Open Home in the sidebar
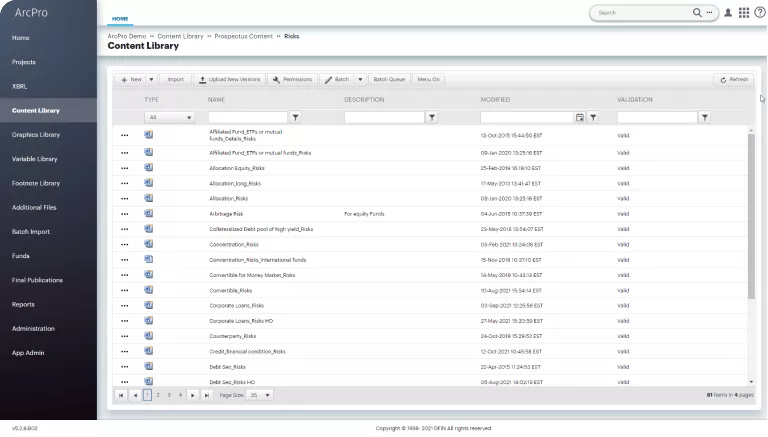This screenshot has height=437, width=768. [x=21, y=38]
